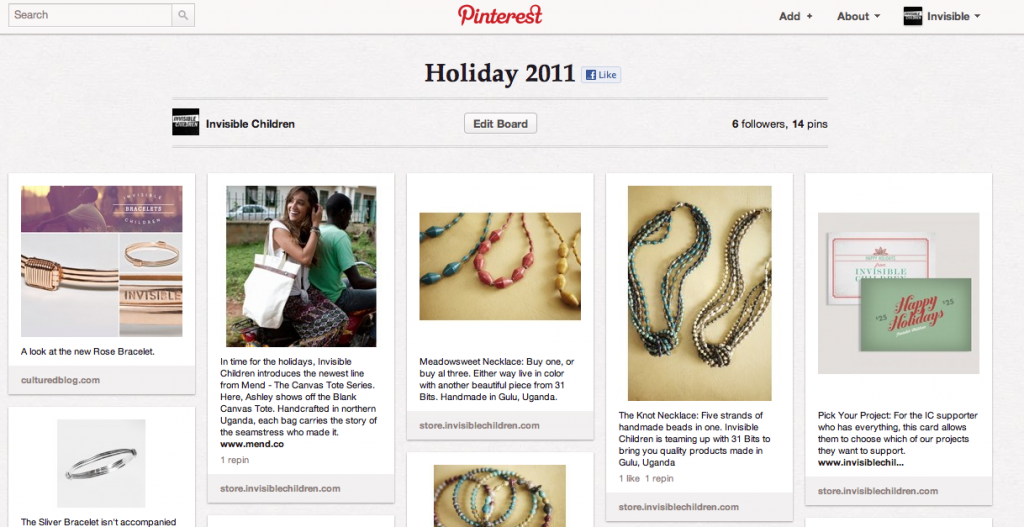This screenshot has width=1024, height=527.
Task: Open the Invisible Children profile link
Action: (250, 123)
